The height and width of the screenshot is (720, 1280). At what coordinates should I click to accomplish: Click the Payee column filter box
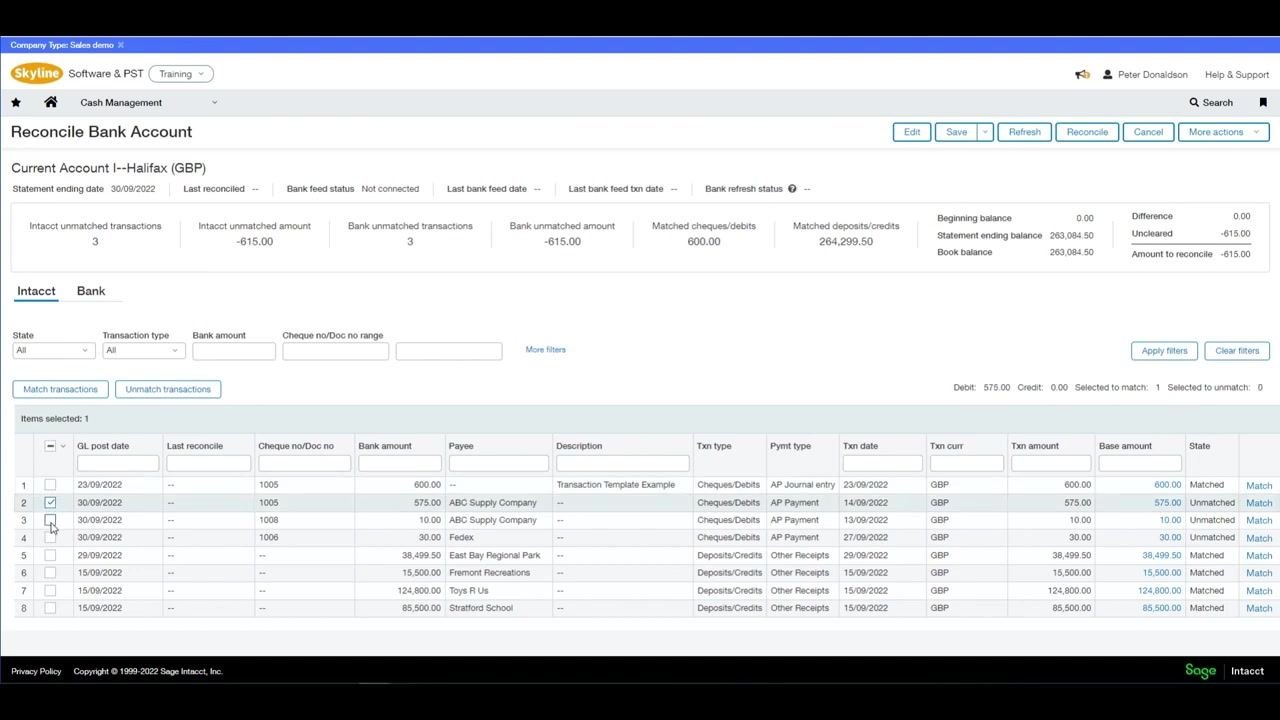tap(499, 463)
